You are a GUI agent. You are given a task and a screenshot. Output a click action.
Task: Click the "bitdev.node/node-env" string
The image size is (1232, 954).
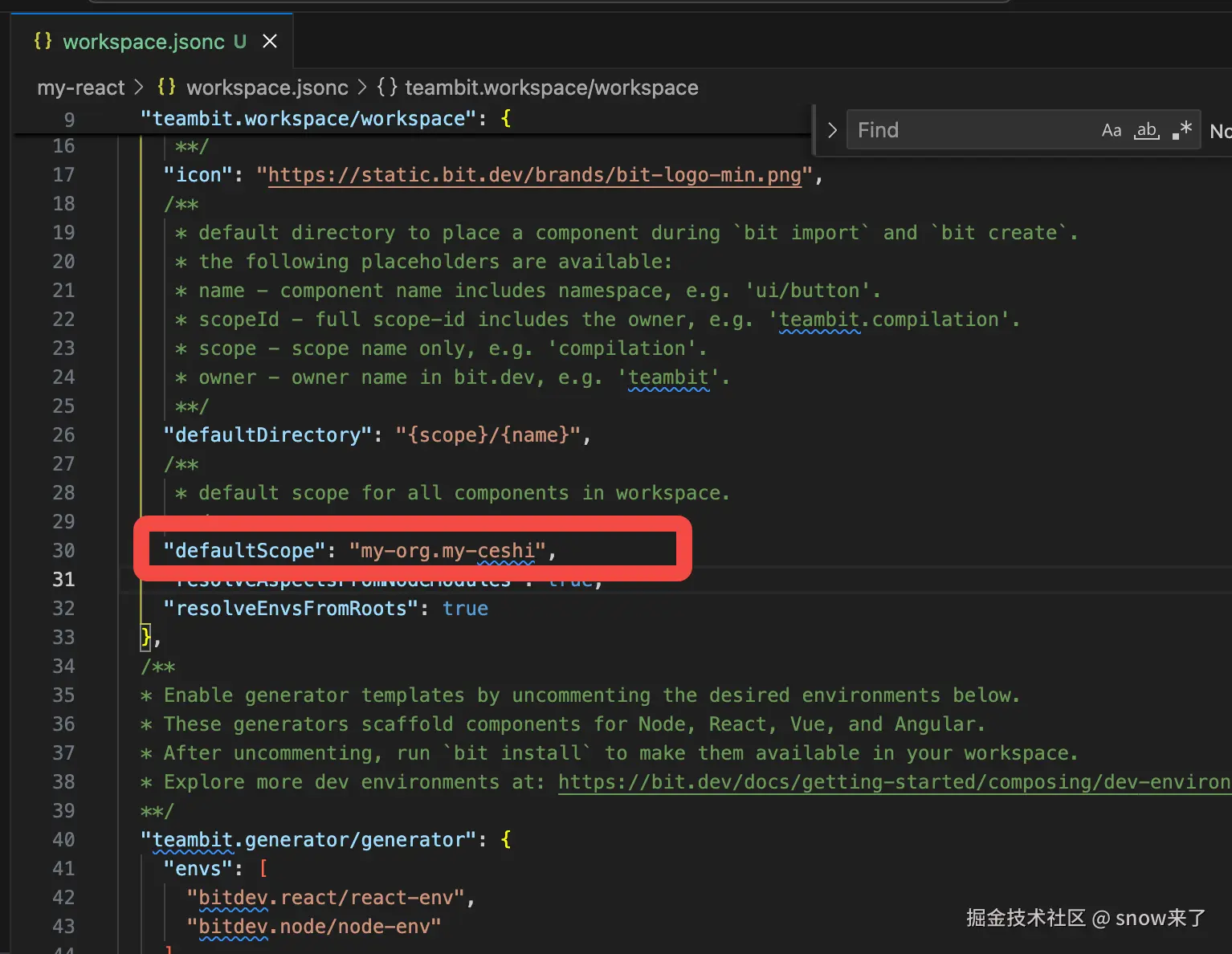(x=314, y=927)
